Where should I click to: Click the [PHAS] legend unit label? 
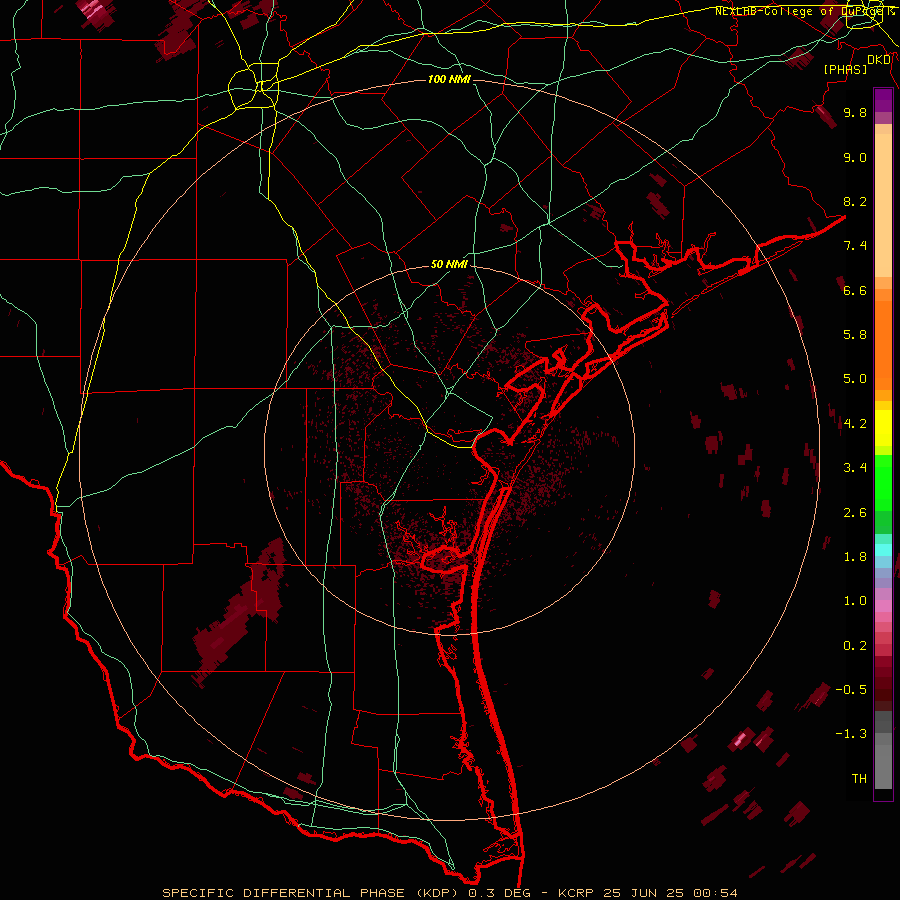pyautogui.click(x=845, y=69)
